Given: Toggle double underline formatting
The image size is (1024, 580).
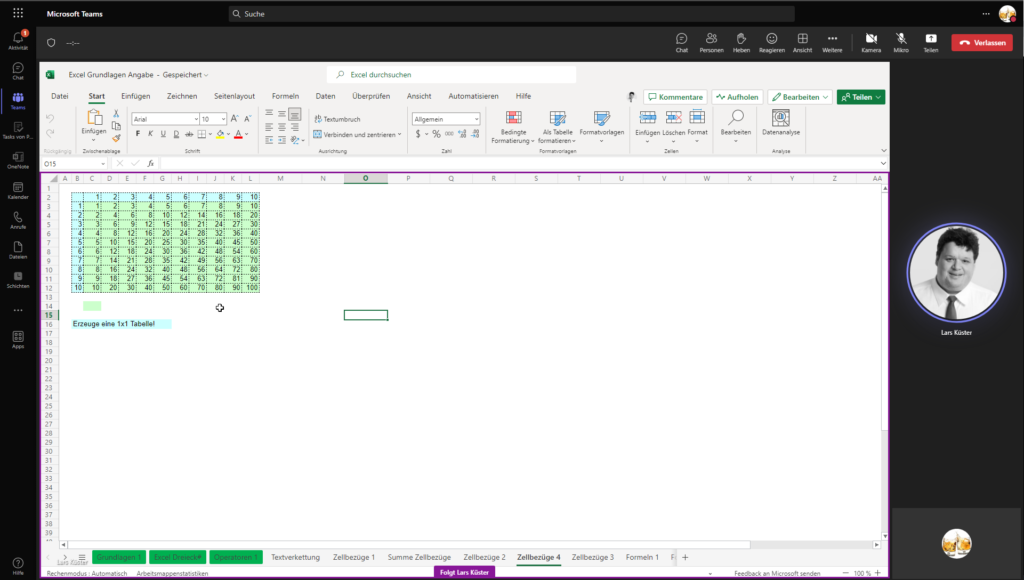Looking at the screenshot, I should pyautogui.click(x=176, y=134).
